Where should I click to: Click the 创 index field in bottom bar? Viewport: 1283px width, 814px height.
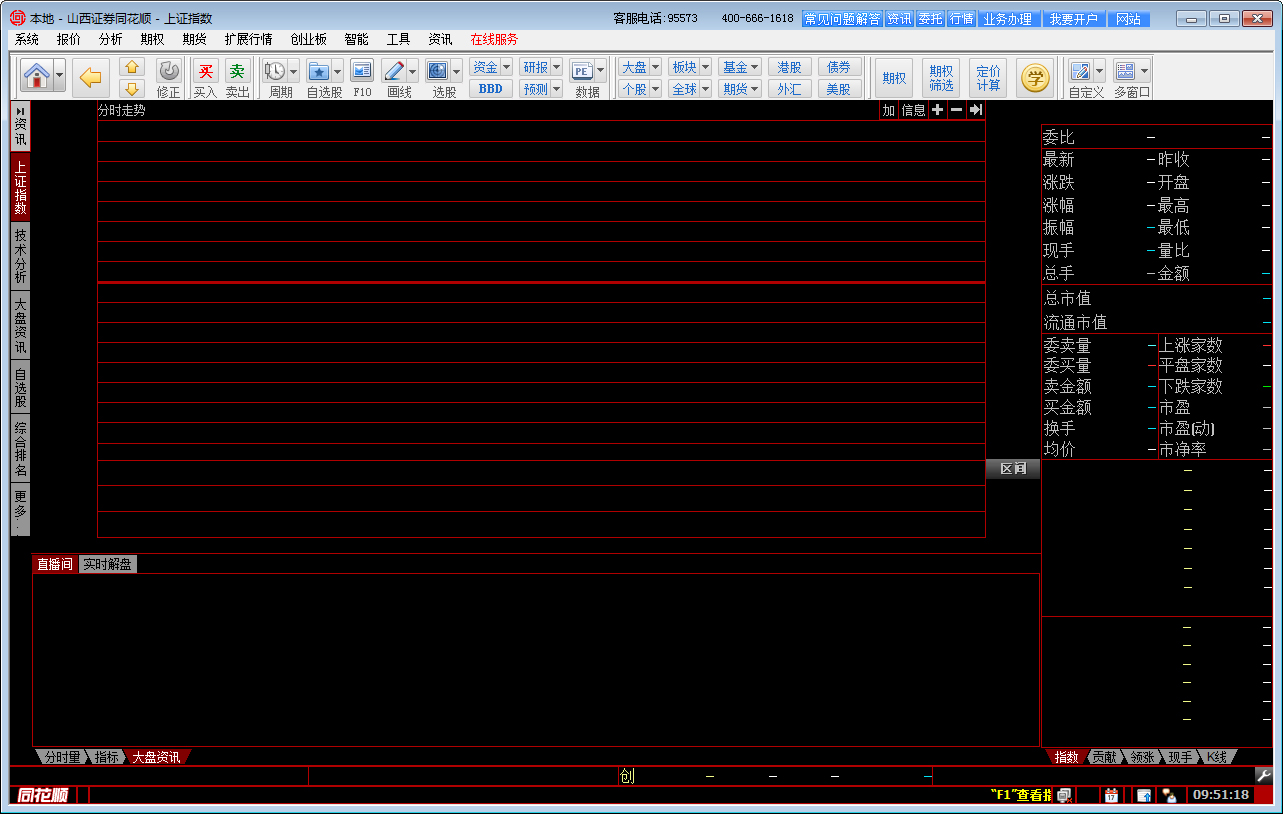[626, 775]
